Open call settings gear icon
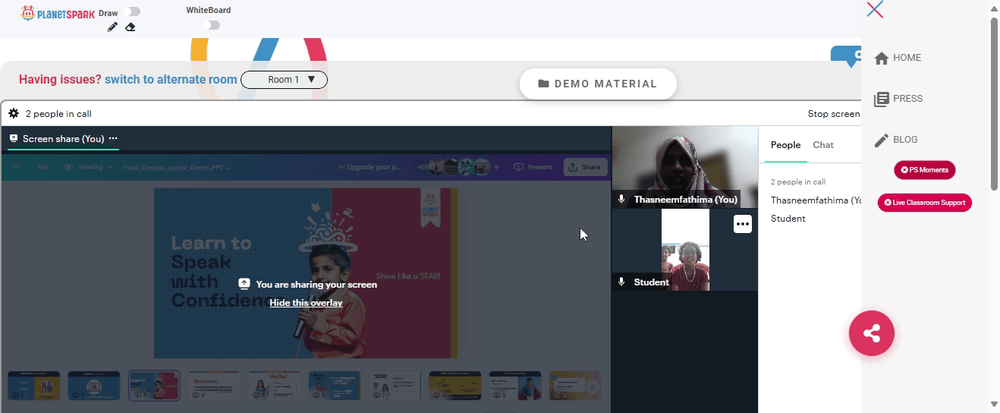 tap(13, 113)
